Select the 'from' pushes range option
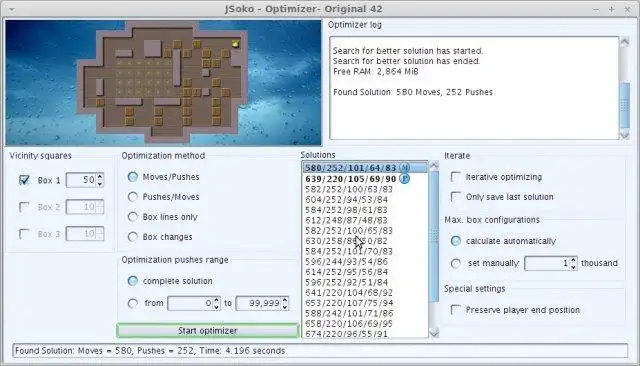The width and height of the screenshot is (640, 366). tap(133, 303)
